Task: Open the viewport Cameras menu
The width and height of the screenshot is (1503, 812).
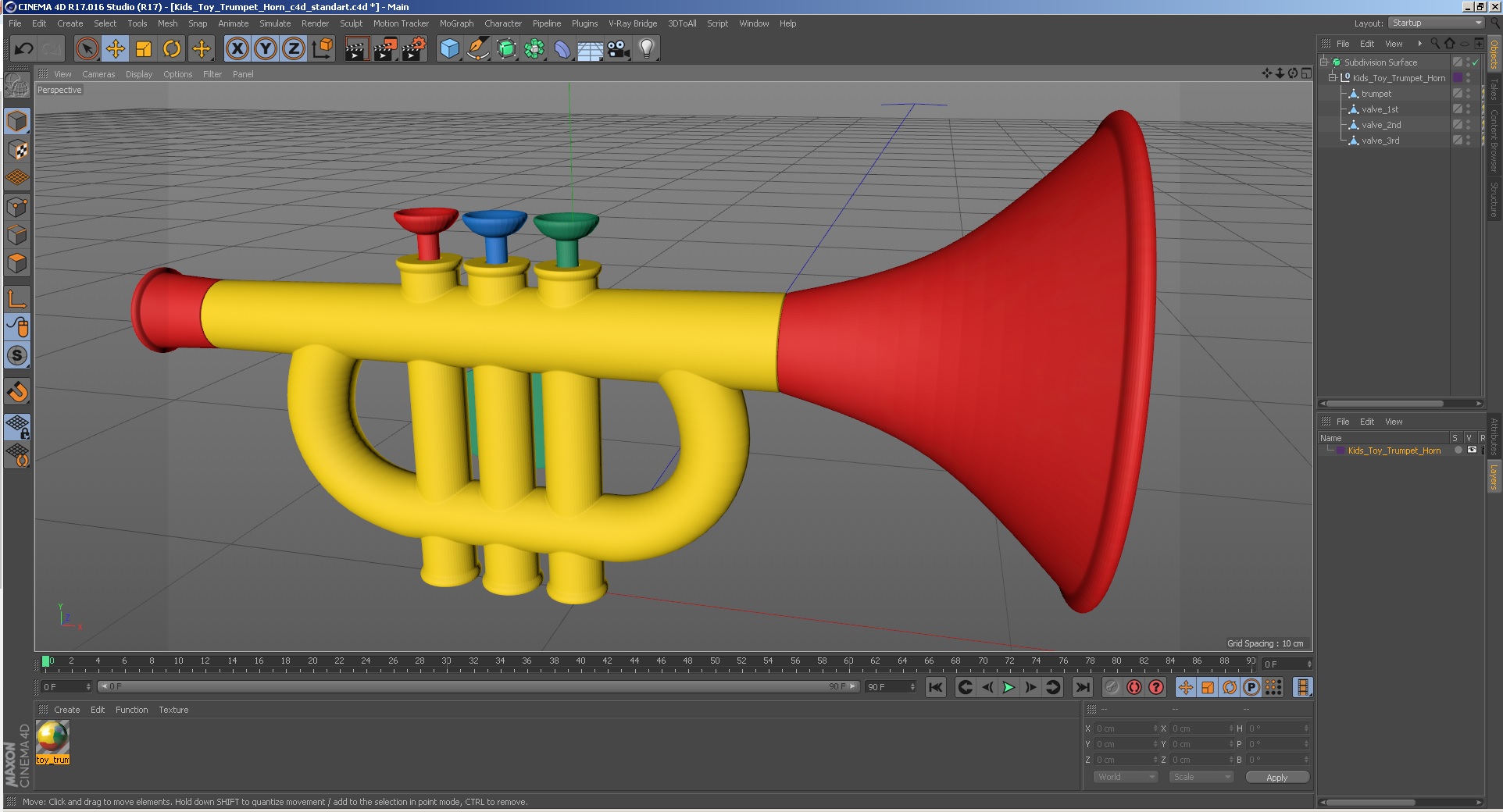Action: coord(98,74)
